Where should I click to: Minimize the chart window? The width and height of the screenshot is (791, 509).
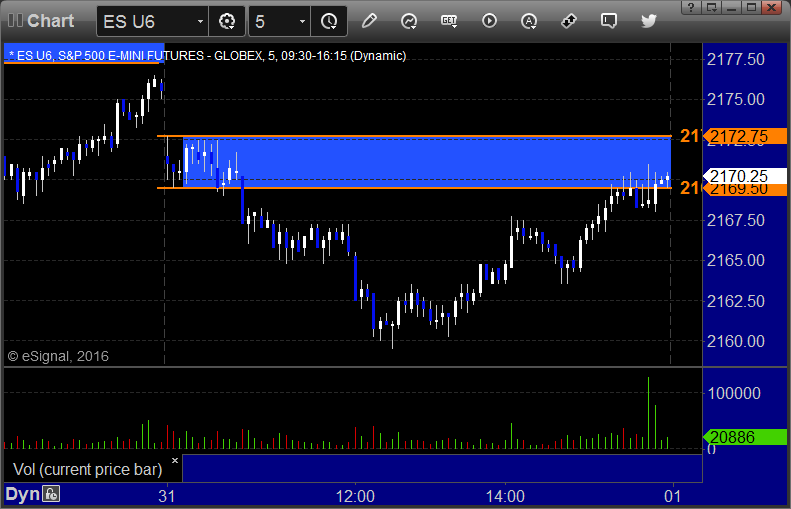731,7
